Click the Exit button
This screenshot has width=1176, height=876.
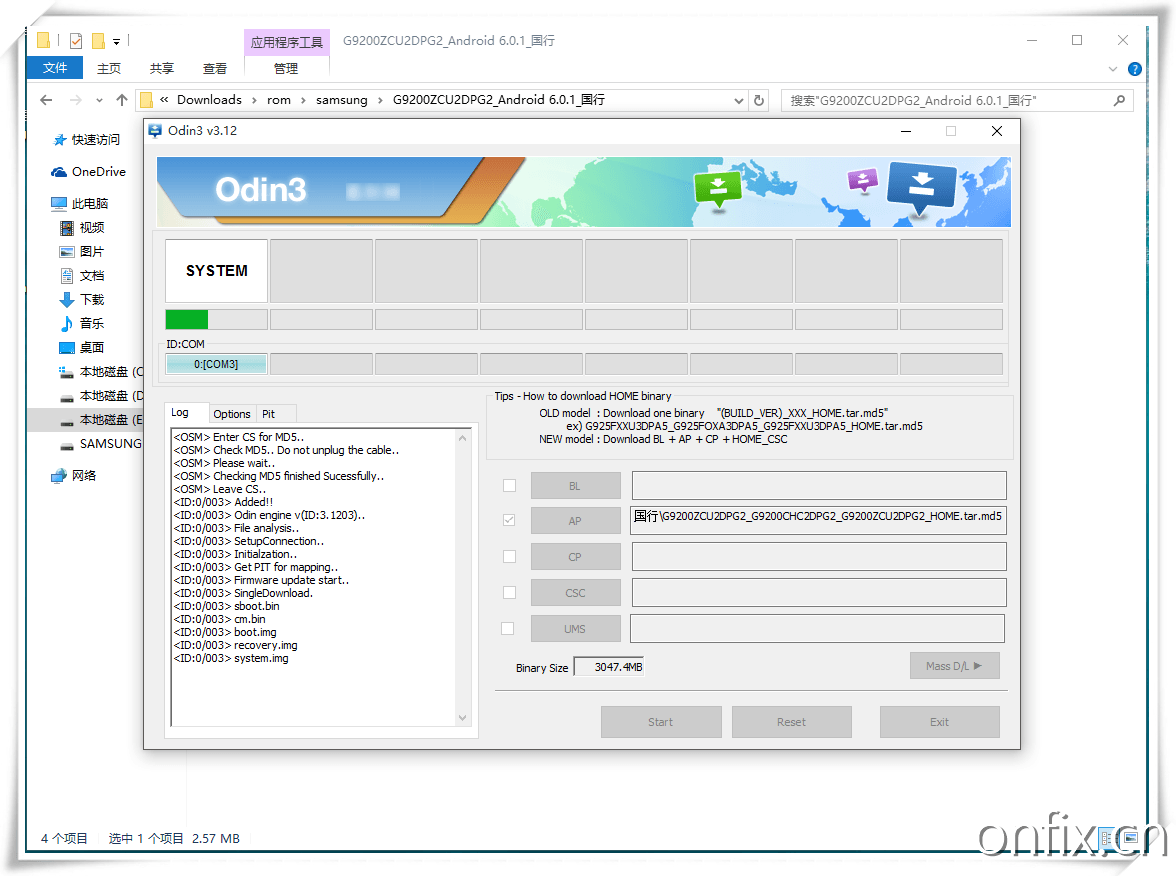pos(939,722)
